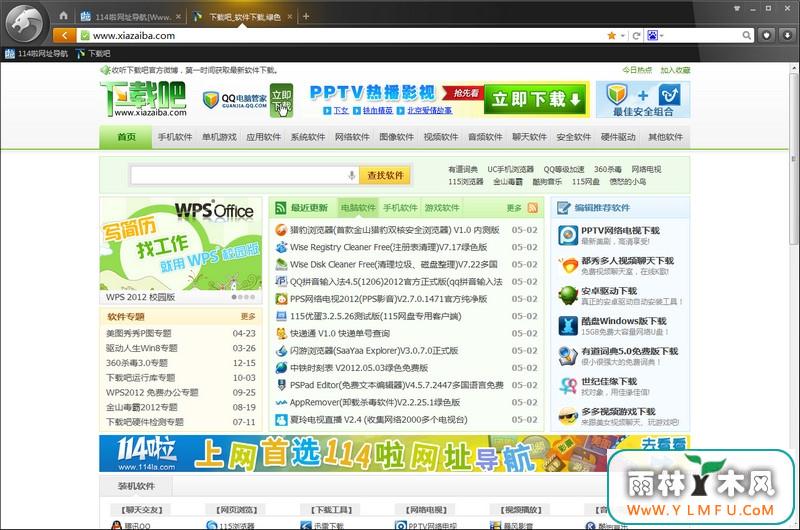This screenshot has width=800, height=530.
Task: Focus the software search input field
Action: point(238,175)
